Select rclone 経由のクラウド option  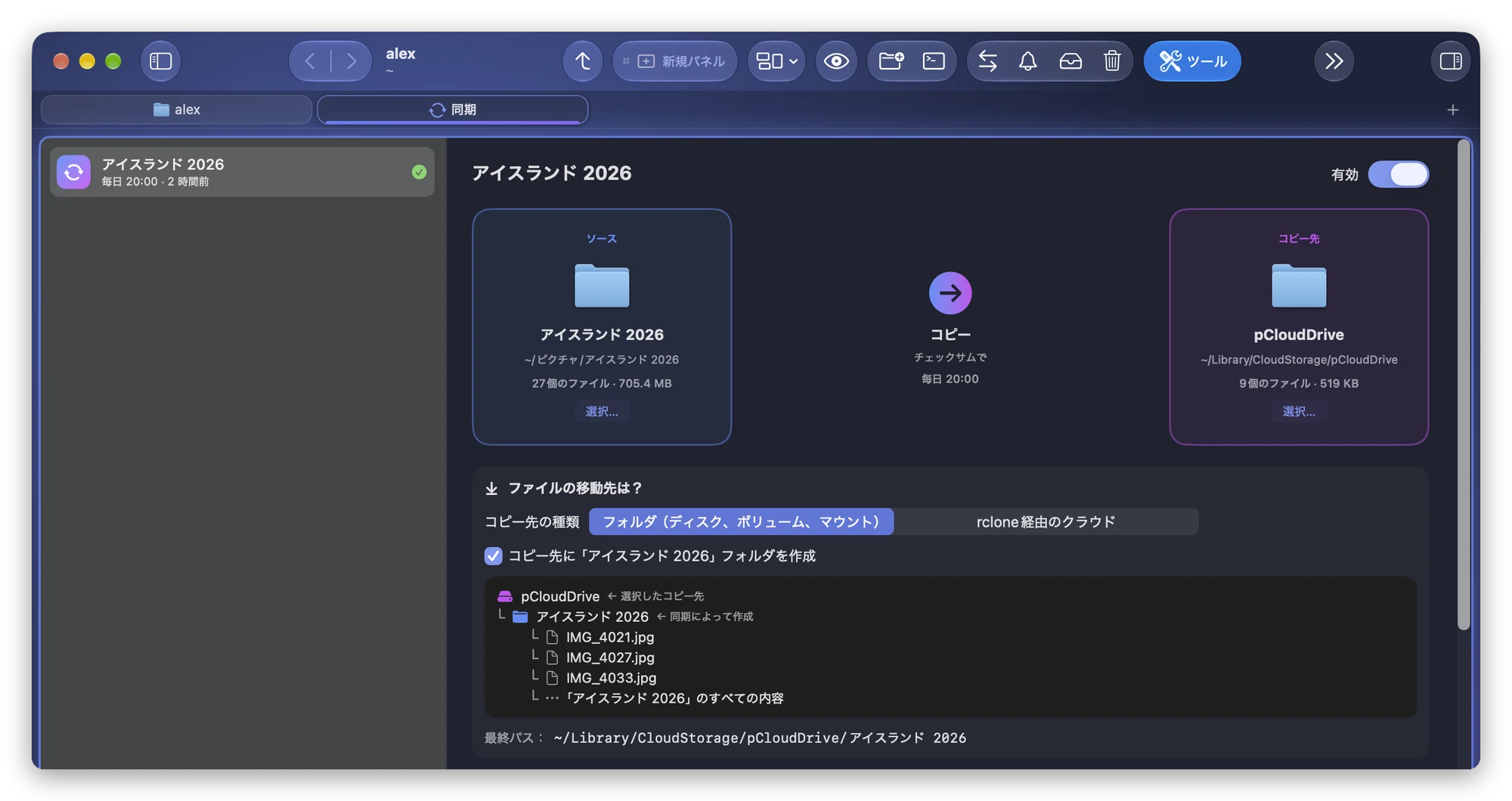[x=1046, y=522]
